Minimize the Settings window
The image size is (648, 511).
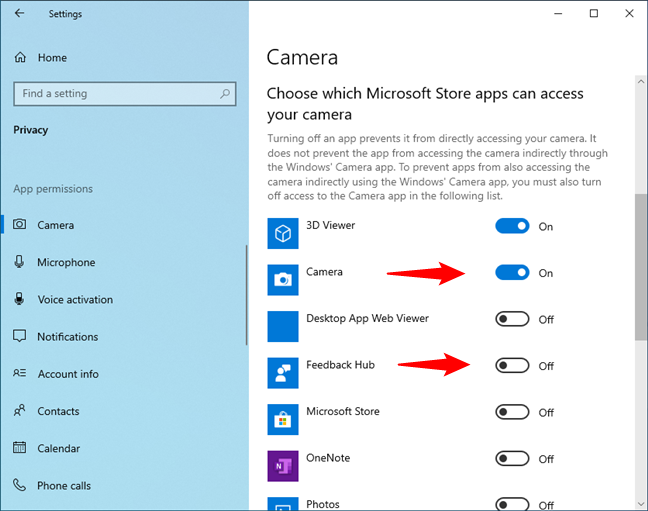tap(558, 13)
